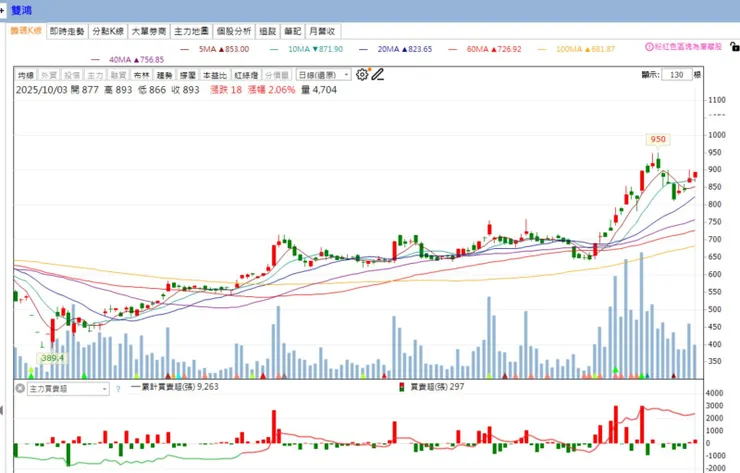Click the pink 粉紅色區塊 notice link
The height and width of the screenshot is (473, 740).
coord(688,47)
